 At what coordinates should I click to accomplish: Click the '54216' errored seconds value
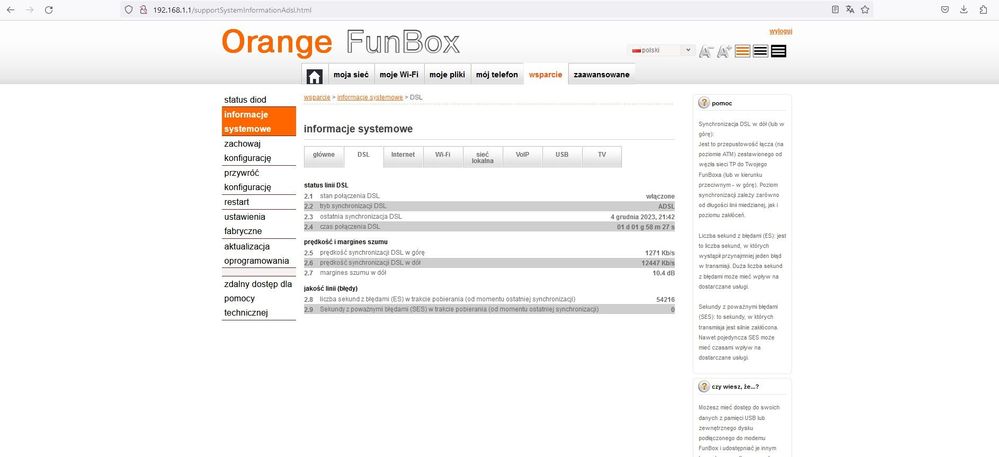click(665, 300)
